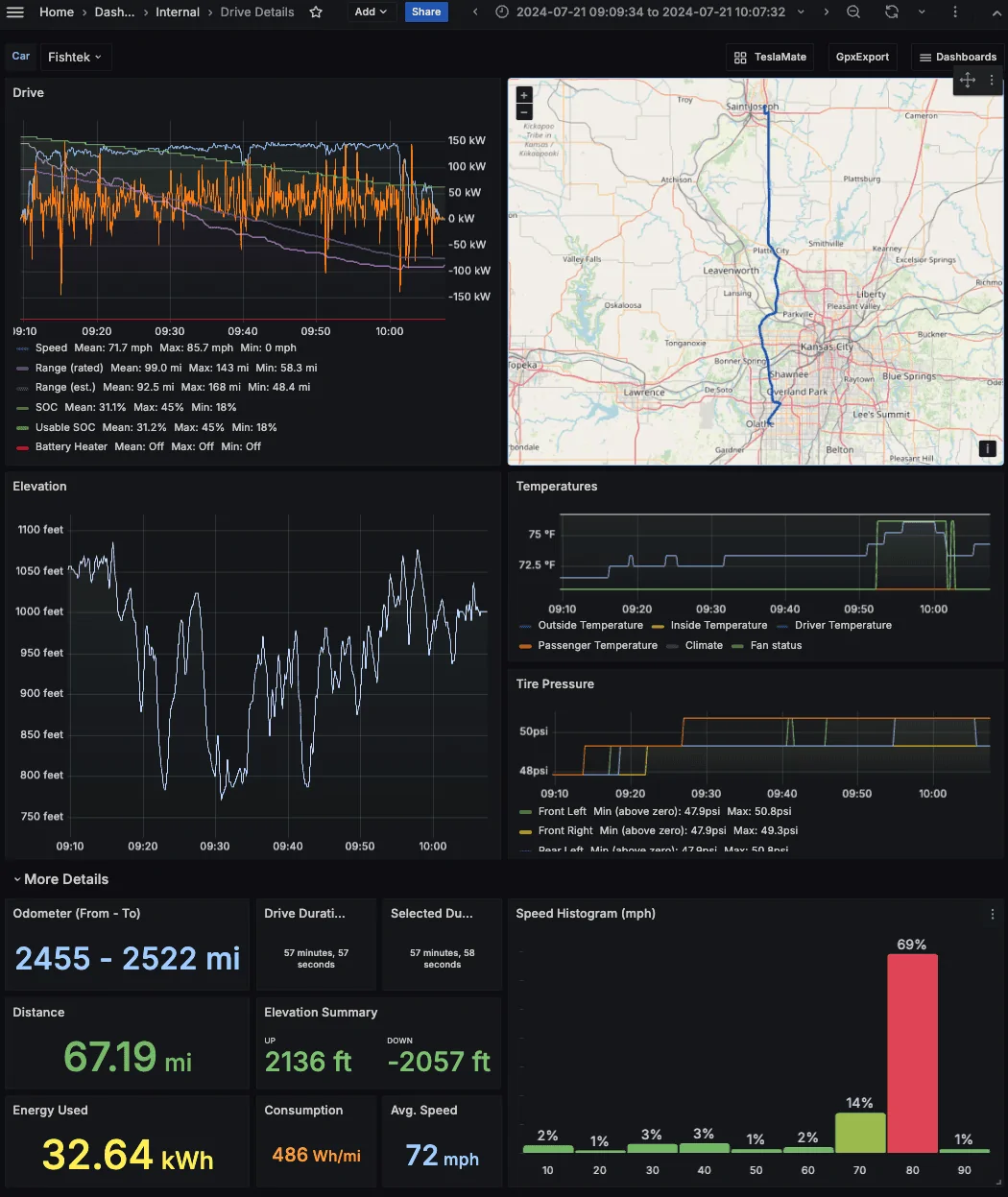Open the Dashboards links dropdown
1008x1197 pixels.
[958, 57]
